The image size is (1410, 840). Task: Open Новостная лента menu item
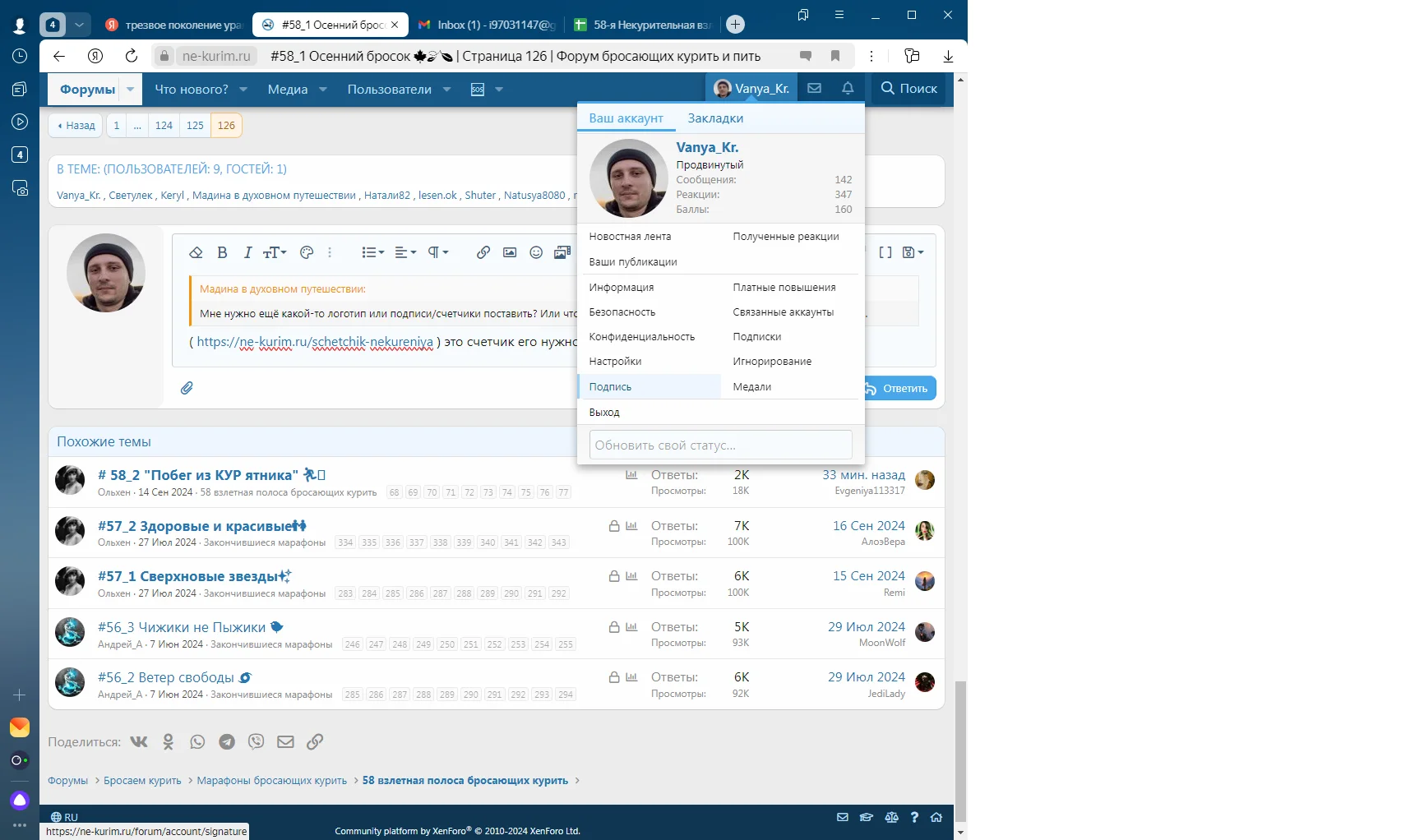(x=630, y=237)
